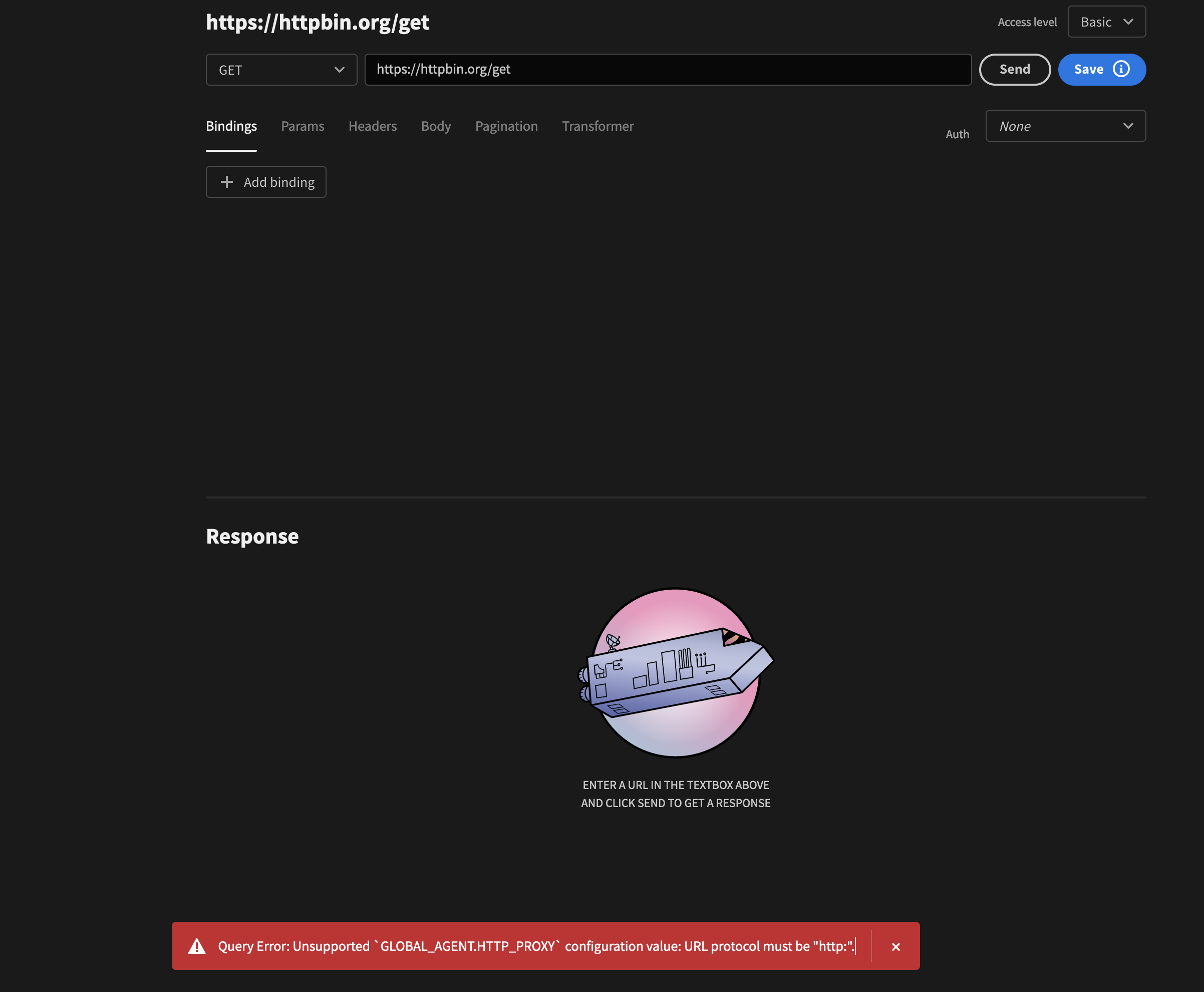Click the plus icon on Add binding
This screenshot has width=1204, height=992.
(x=226, y=182)
